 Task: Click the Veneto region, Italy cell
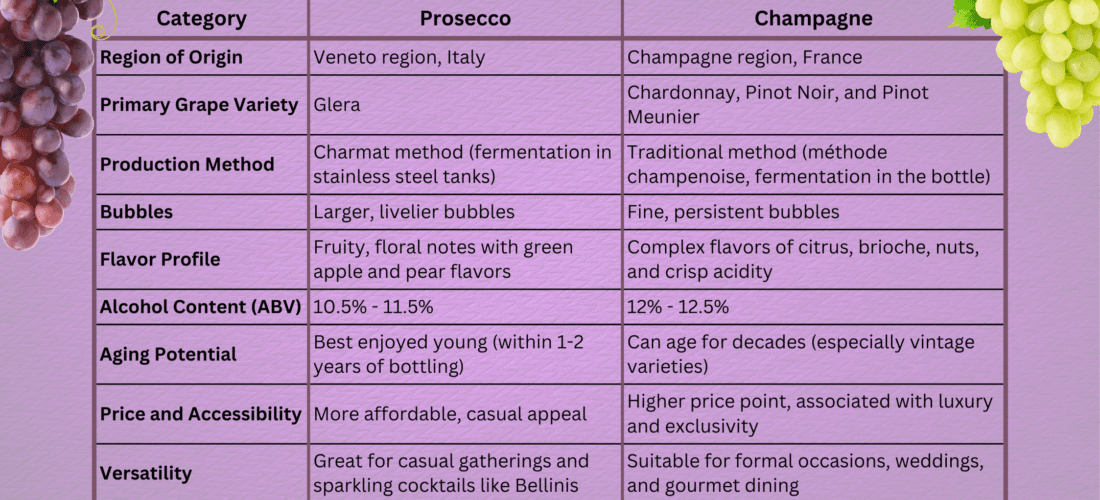click(399, 58)
